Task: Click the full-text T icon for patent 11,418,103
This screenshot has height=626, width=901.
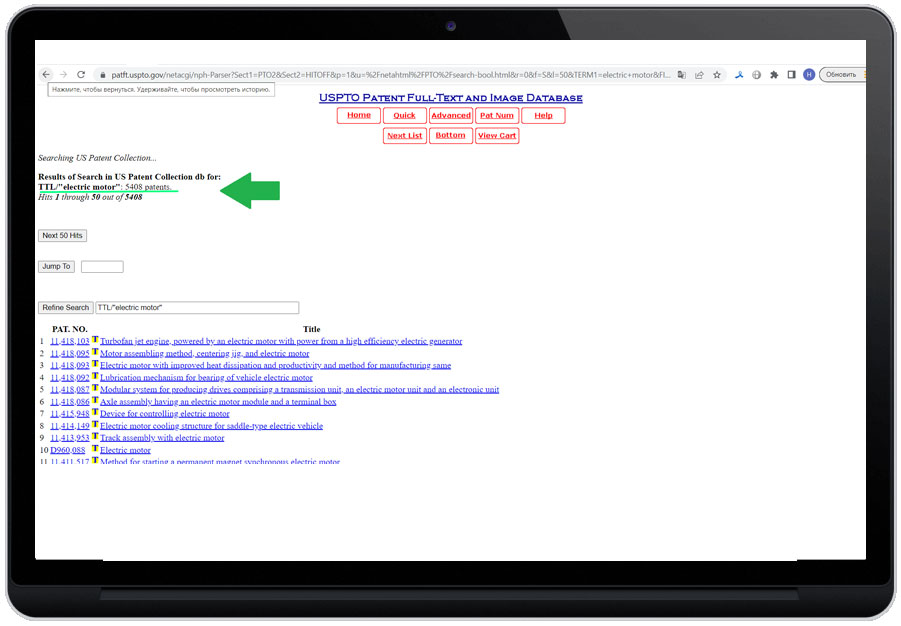Action: pos(95,340)
